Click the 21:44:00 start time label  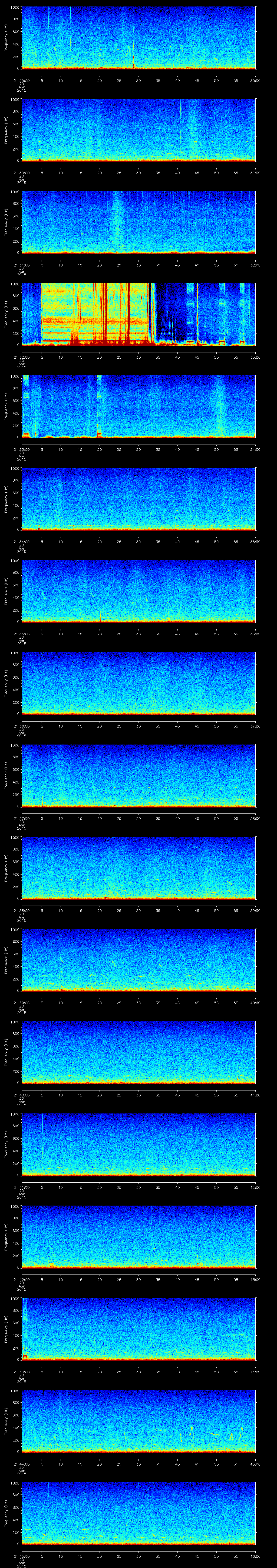tap(21, 1463)
